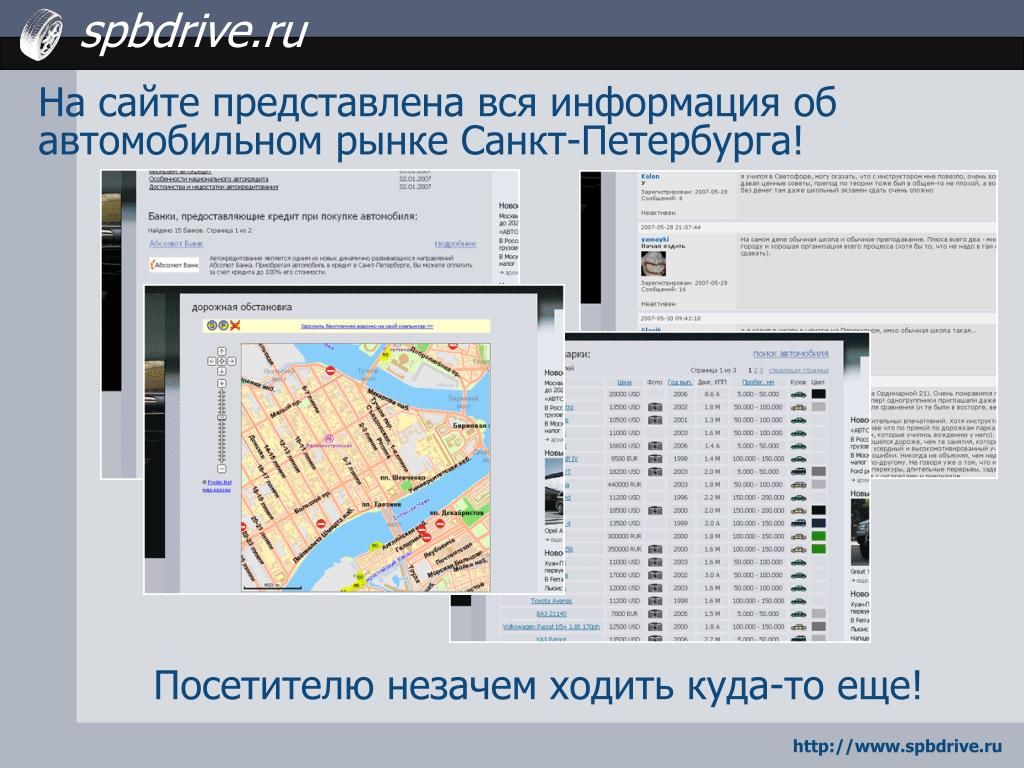Open photo icon in the 12000 USD row
Image resolution: width=1024 pixels, height=768 pixels.
coord(654,588)
